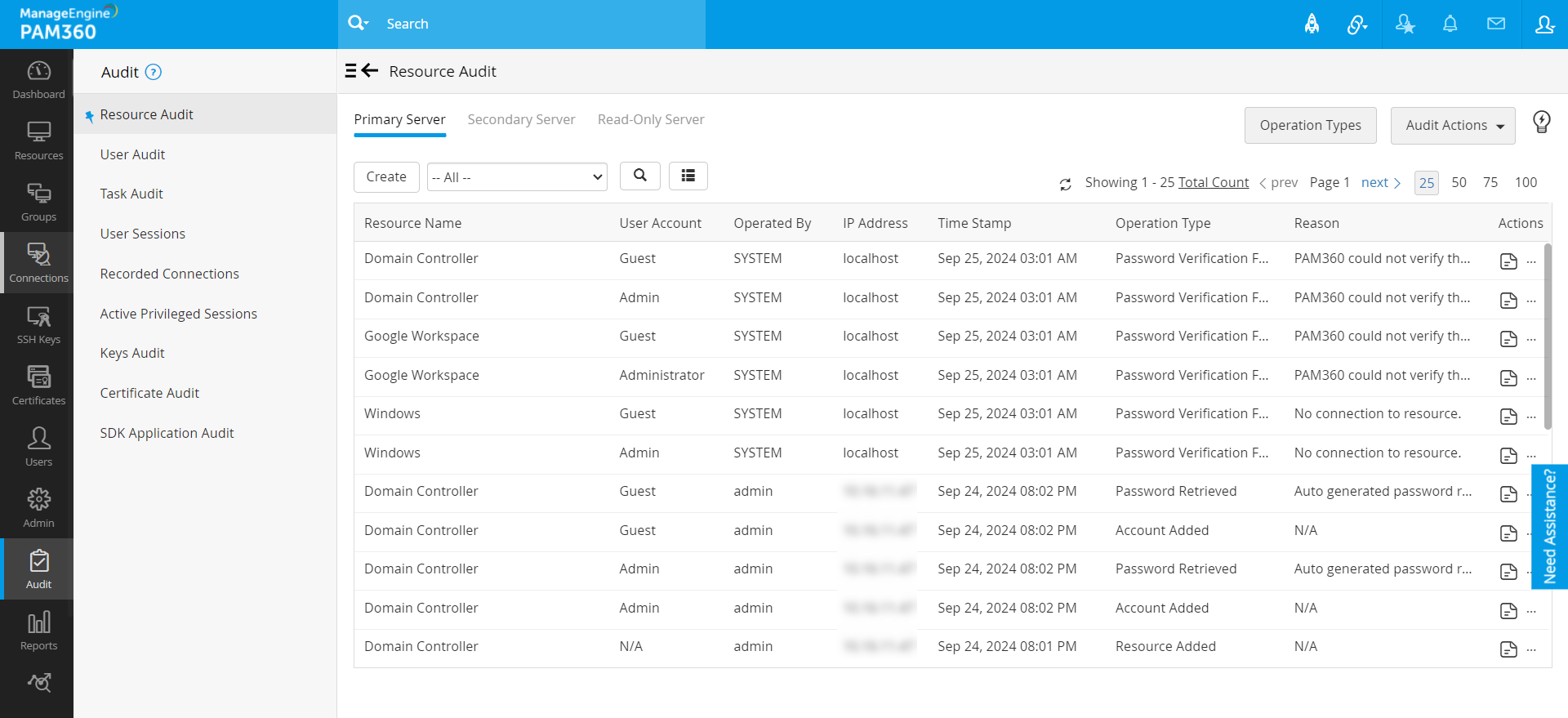This screenshot has height=718, width=1568.
Task: Refresh the audit list with reload icon
Action: pos(1065,184)
